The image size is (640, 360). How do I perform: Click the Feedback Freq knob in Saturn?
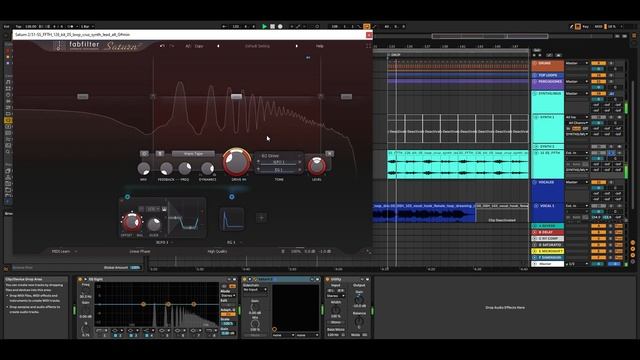(185, 168)
